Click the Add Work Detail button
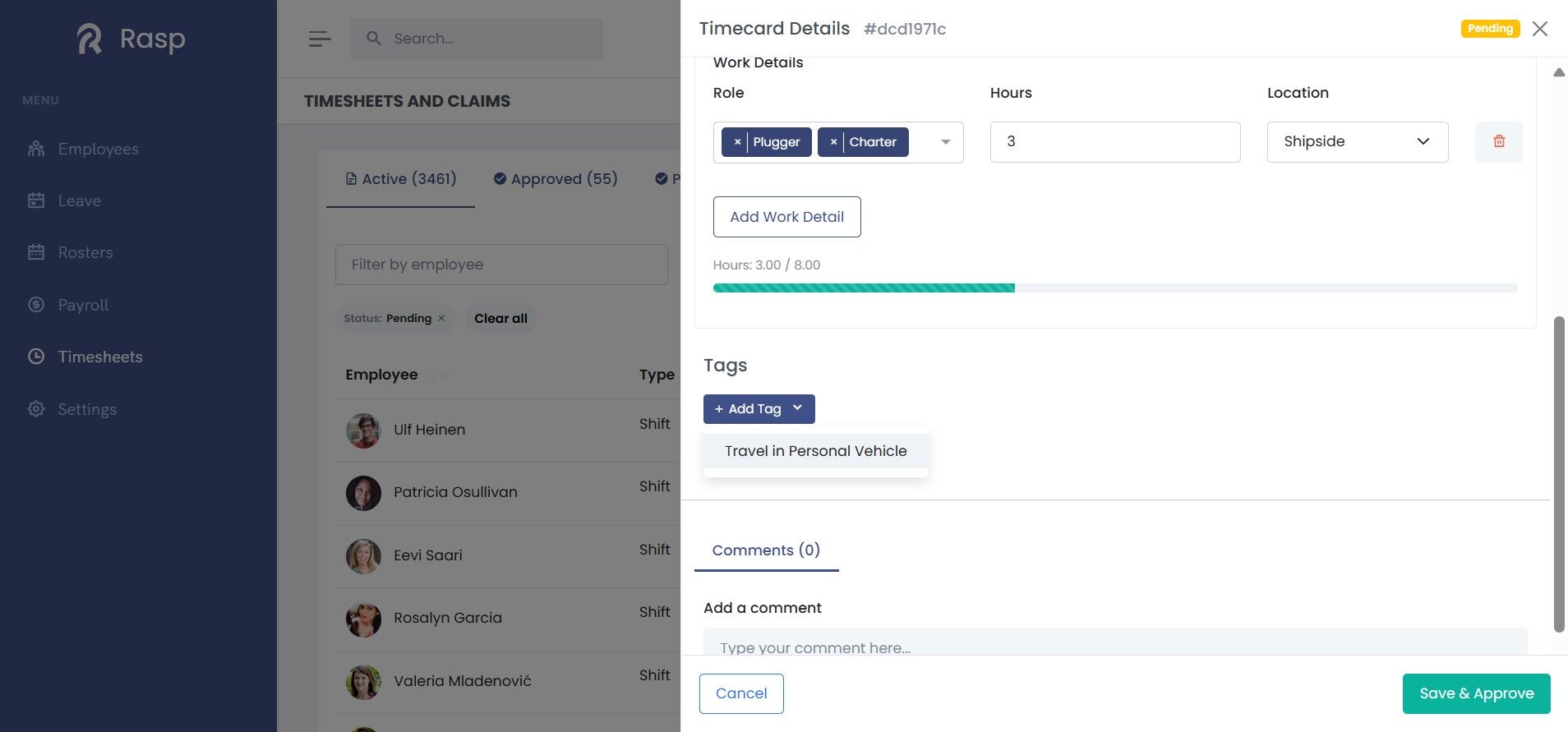Screen dimensions: 1568x732 [x=786, y=217]
